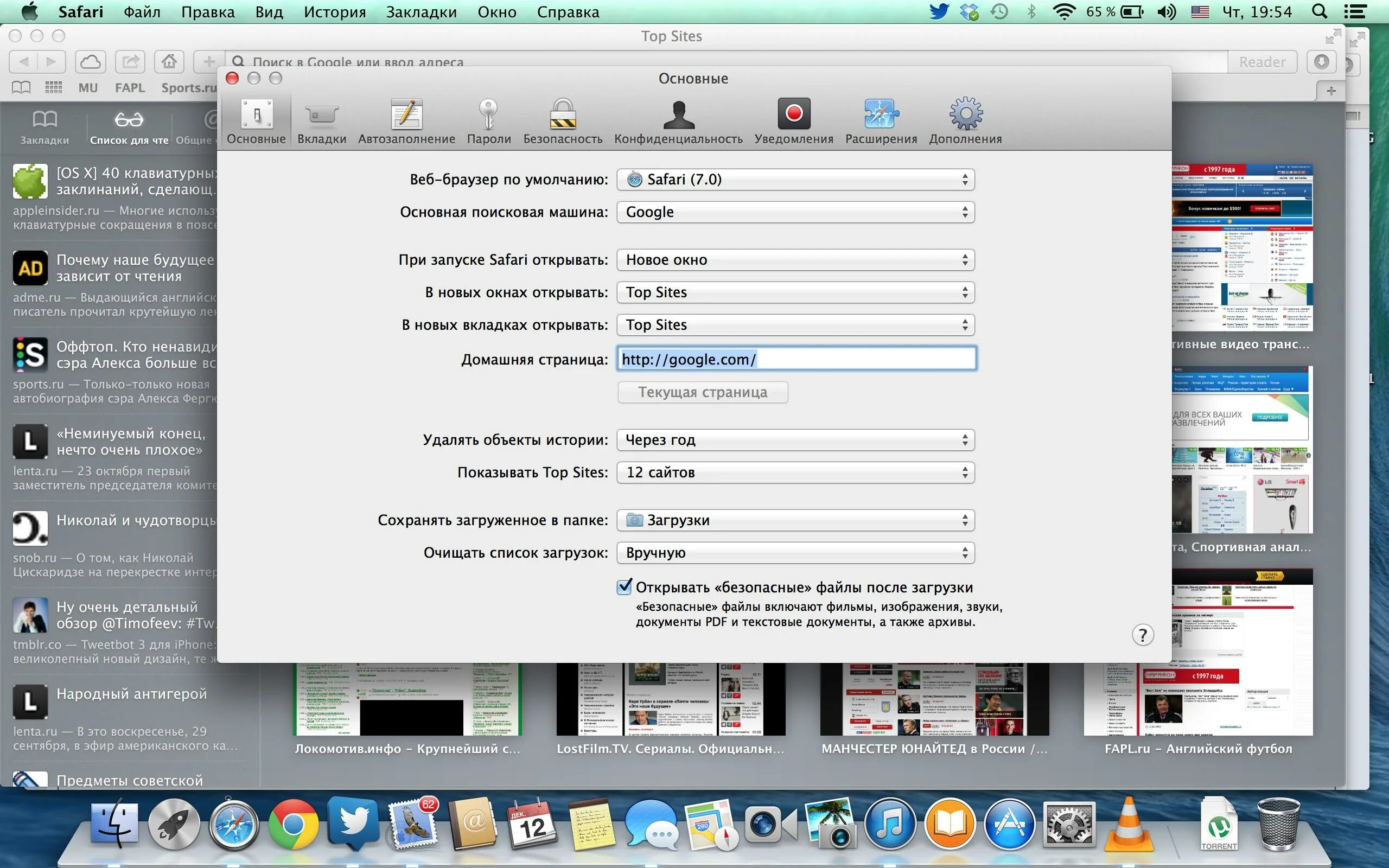This screenshot has width=1389, height=868.
Task: Click the Forward arrow in Safari toolbar
Action: [x=52, y=61]
